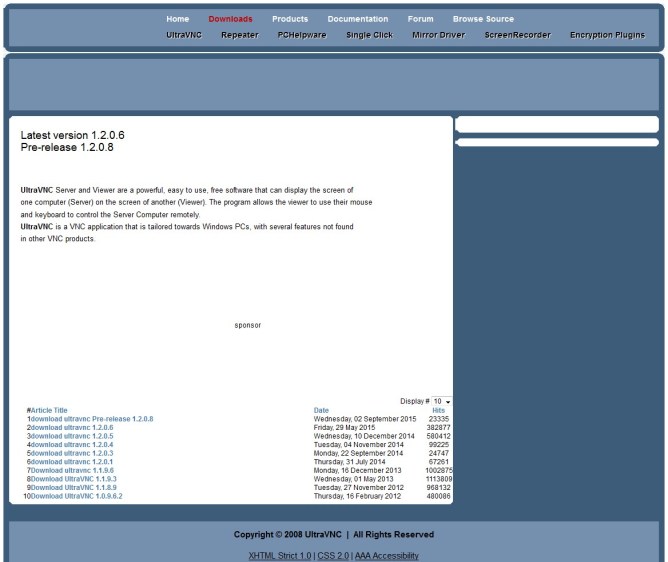
Task: Open the Products menu item
Action: pyautogui.click(x=290, y=19)
